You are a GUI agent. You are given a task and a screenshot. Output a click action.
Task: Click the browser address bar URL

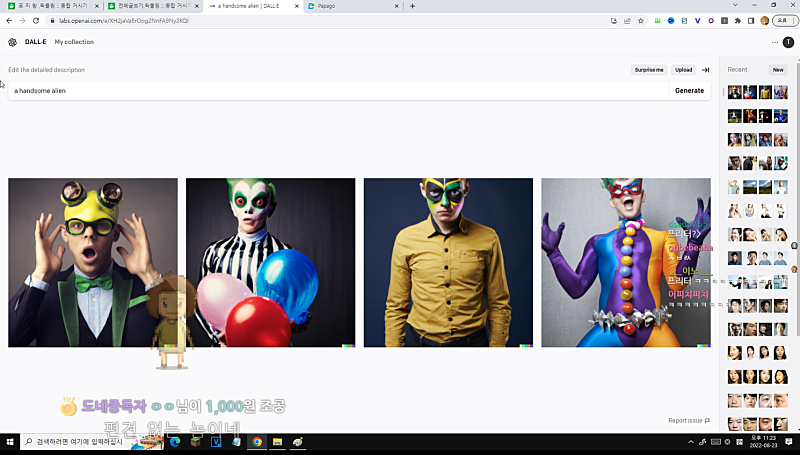click(123, 21)
